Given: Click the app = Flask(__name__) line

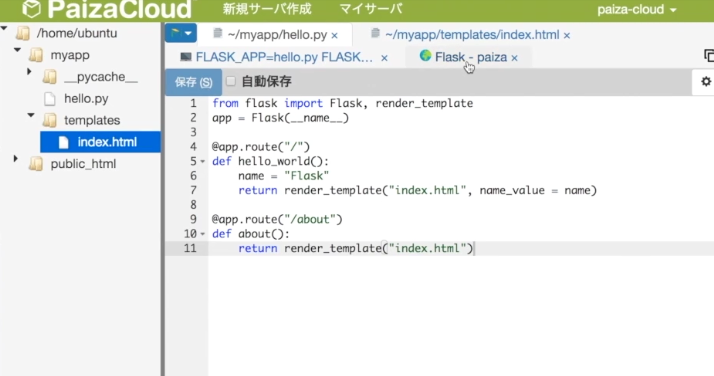Looking at the screenshot, I should tap(280, 118).
